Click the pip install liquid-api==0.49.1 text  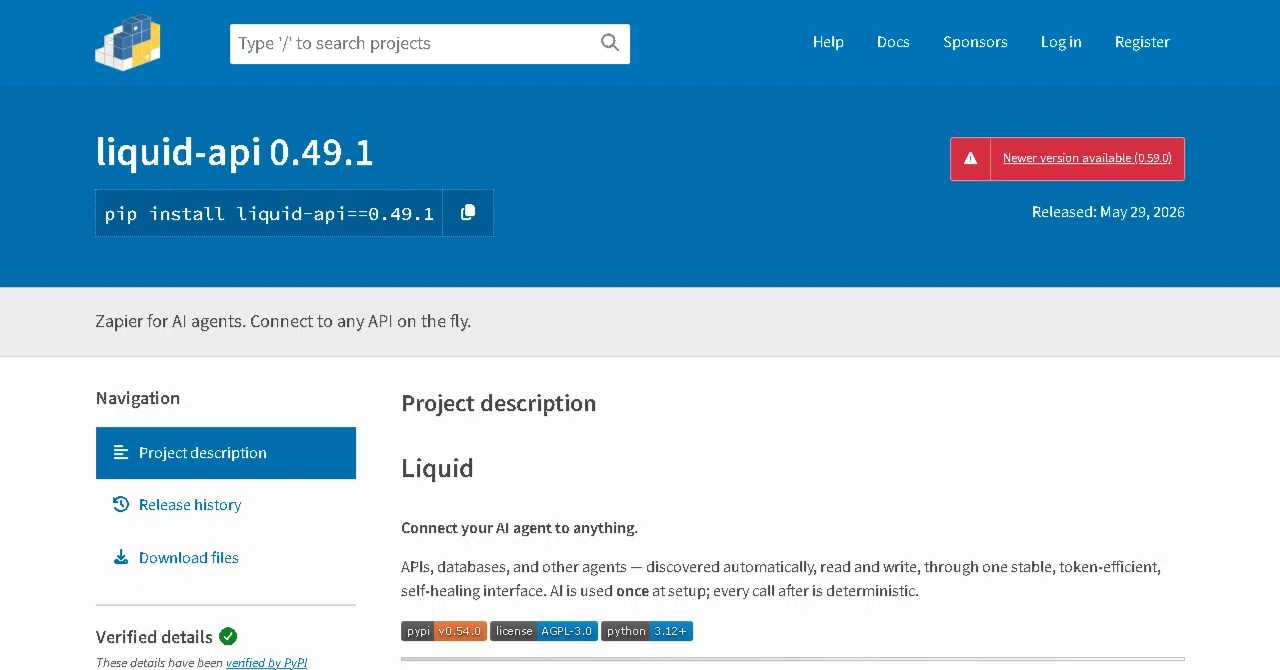[x=269, y=214]
